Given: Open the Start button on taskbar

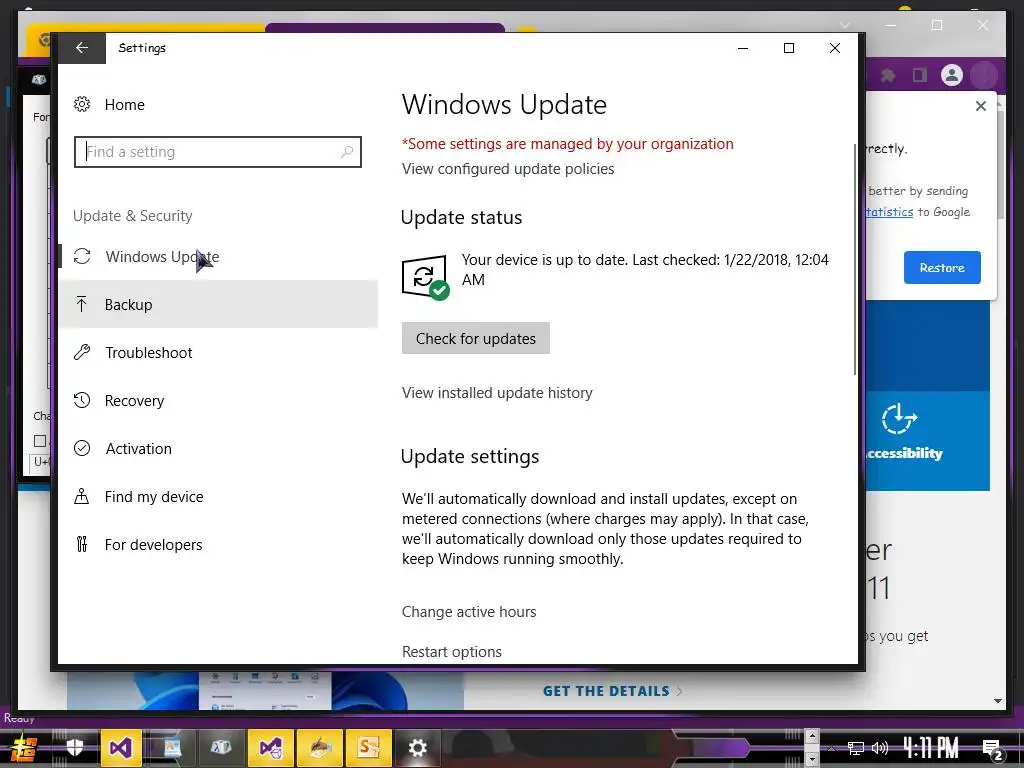Looking at the screenshot, I should 23,748.
